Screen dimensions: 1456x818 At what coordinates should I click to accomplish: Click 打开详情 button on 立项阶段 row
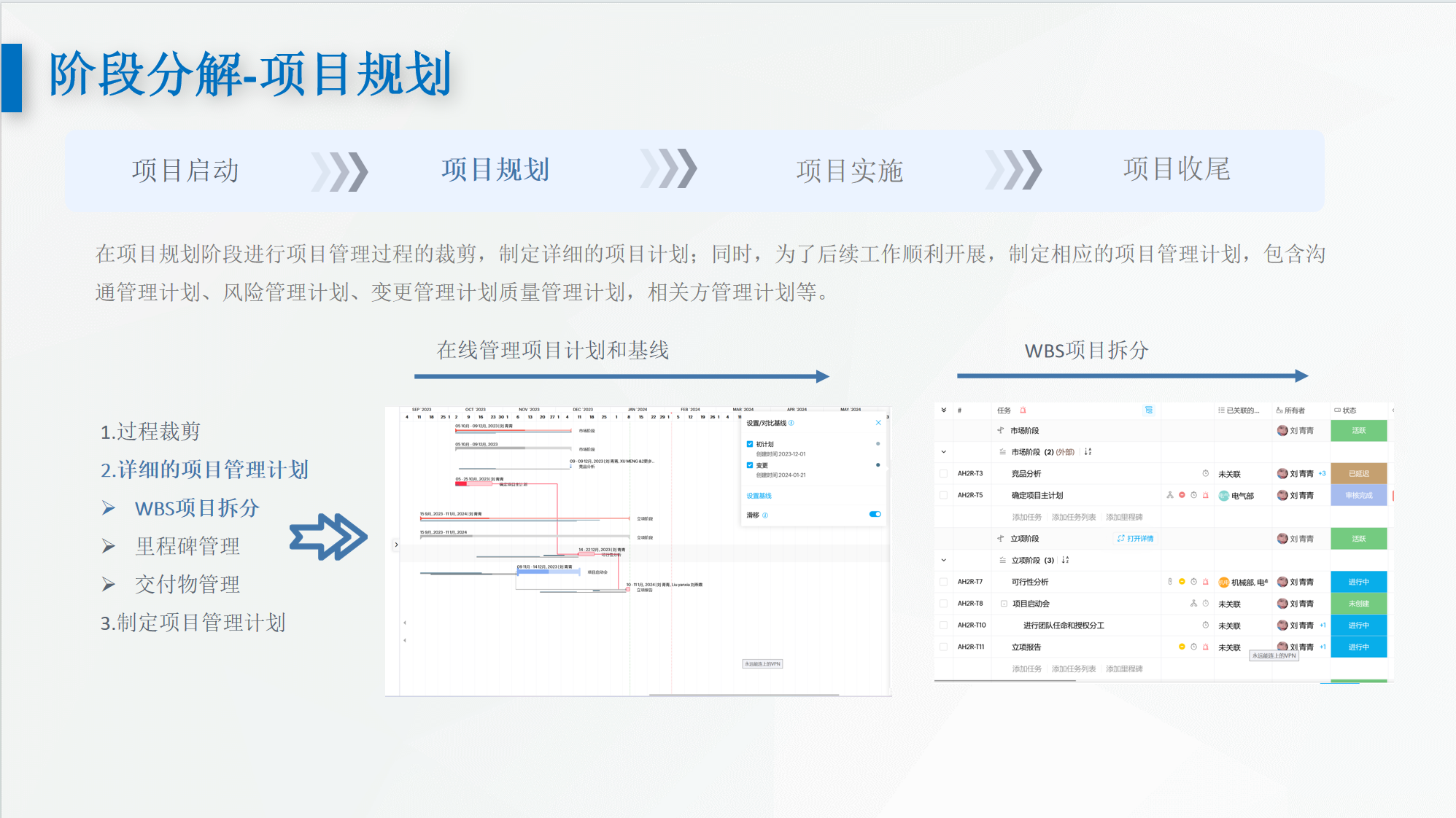pyautogui.click(x=1136, y=539)
